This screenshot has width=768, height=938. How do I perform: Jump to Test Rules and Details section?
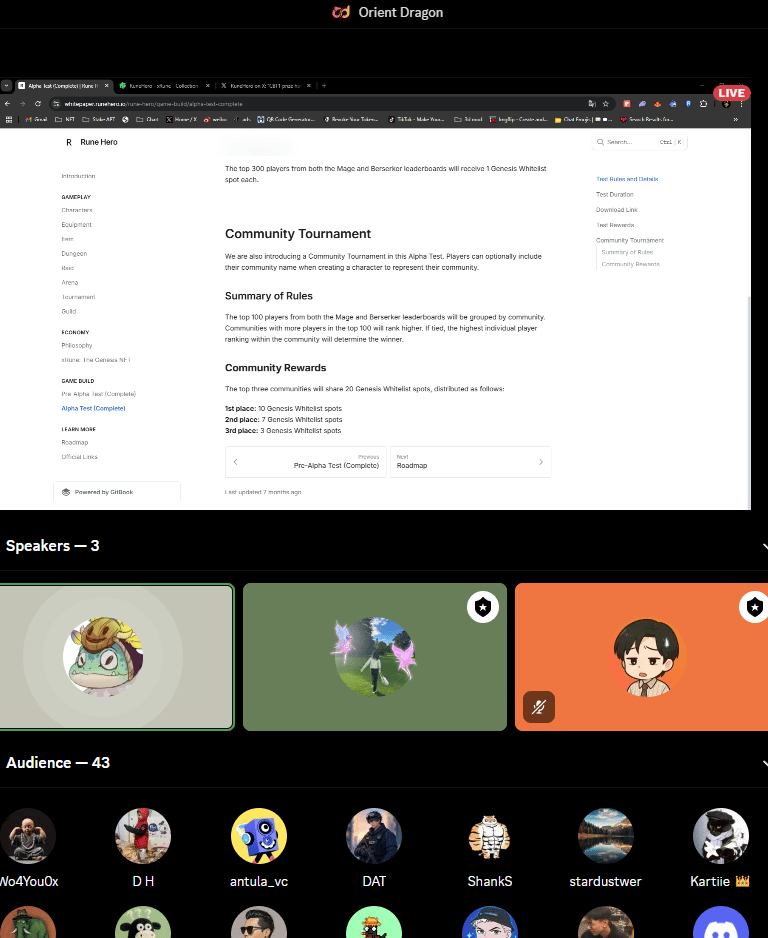pos(627,179)
